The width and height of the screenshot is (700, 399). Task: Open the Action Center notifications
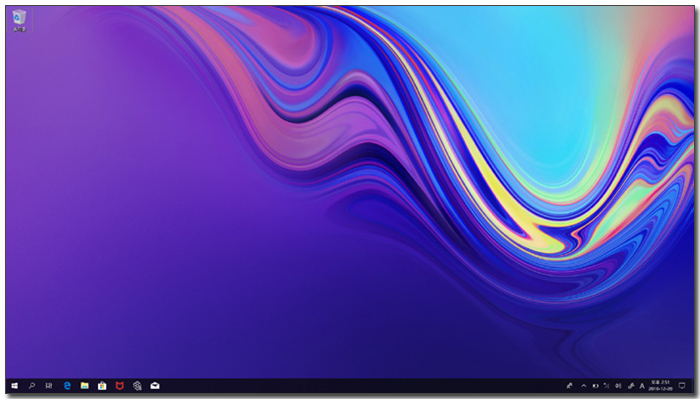click(x=682, y=386)
